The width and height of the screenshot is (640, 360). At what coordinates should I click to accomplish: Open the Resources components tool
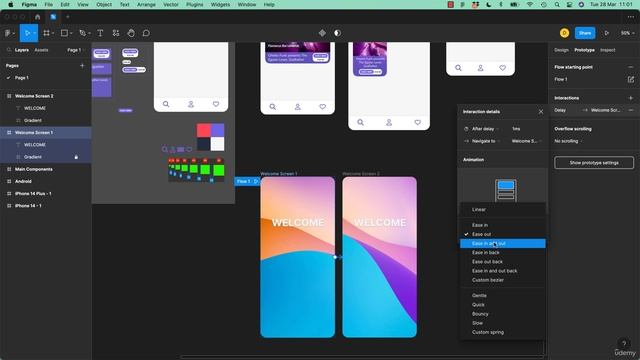[x=116, y=33]
